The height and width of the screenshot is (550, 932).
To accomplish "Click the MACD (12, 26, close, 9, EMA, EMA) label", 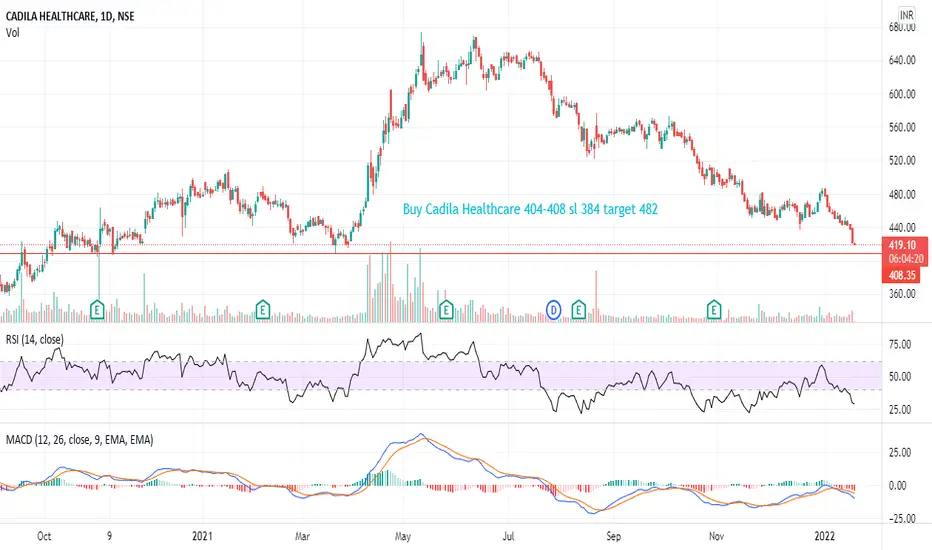I will point(80,440).
